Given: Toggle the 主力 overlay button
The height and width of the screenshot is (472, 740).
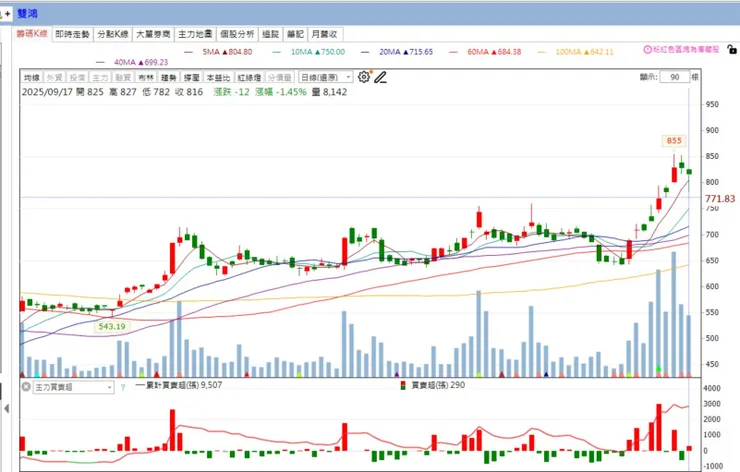Looking at the screenshot, I should [x=100, y=77].
